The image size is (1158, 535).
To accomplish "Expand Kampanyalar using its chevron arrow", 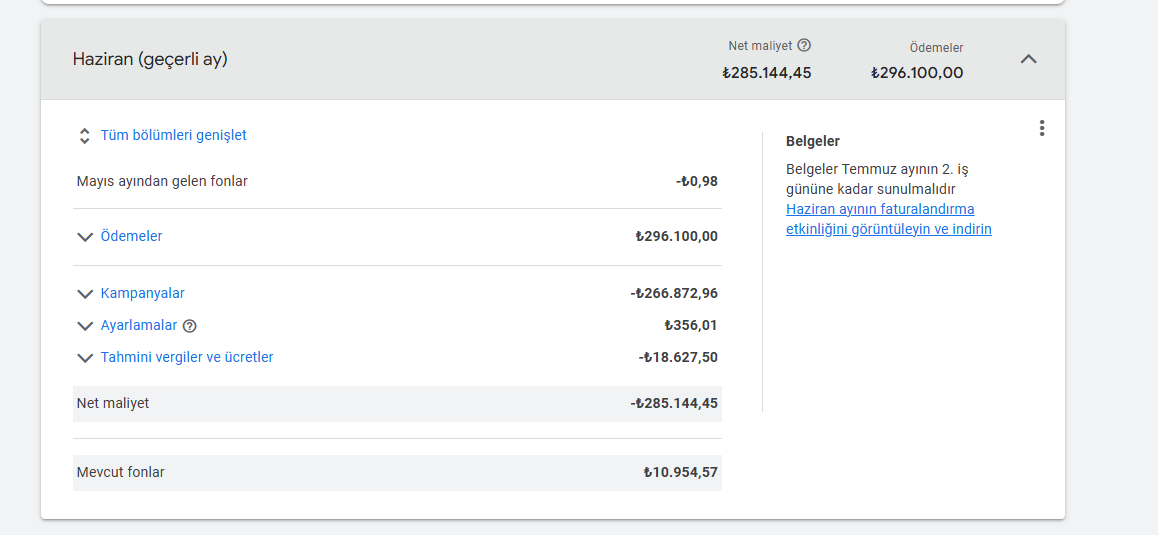I will [85, 294].
